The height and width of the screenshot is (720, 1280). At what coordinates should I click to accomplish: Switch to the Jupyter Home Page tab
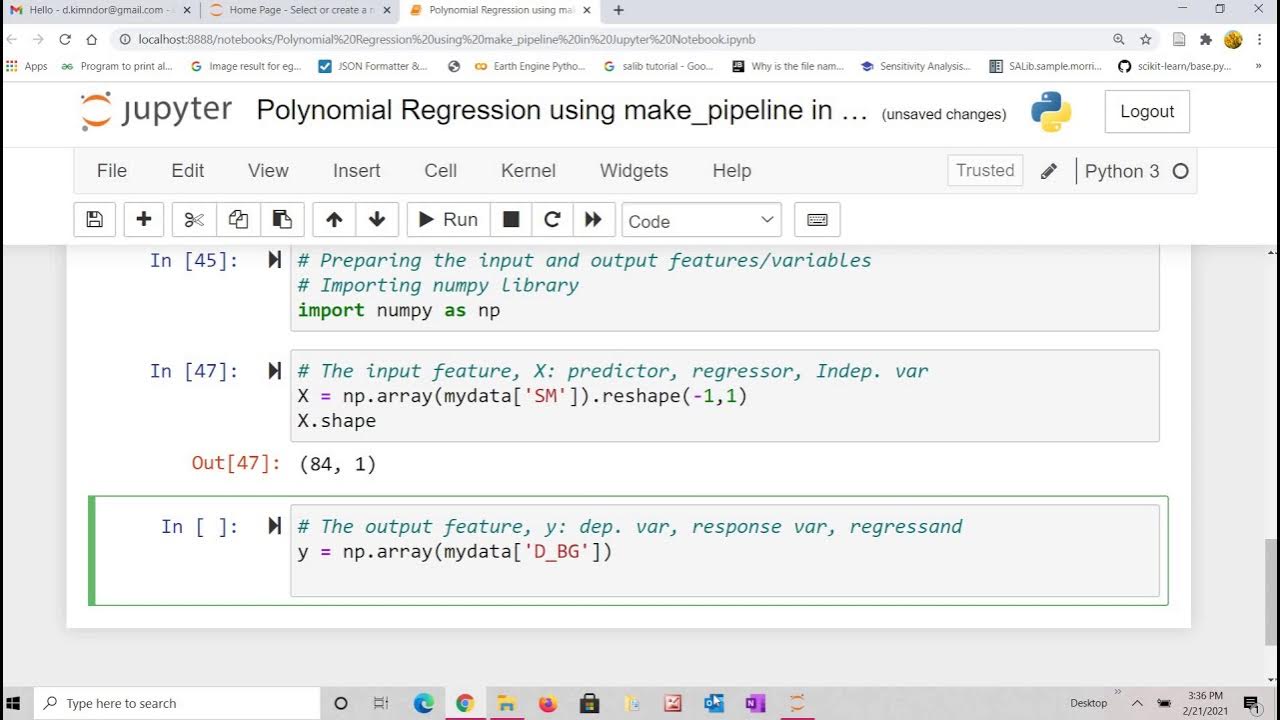click(x=299, y=10)
